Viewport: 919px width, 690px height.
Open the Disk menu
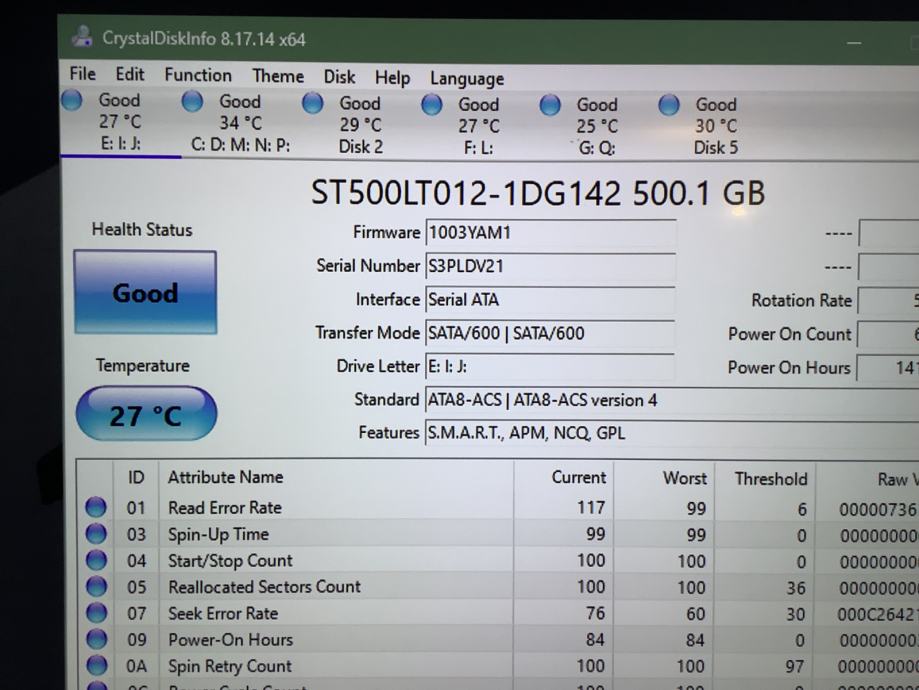339,77
